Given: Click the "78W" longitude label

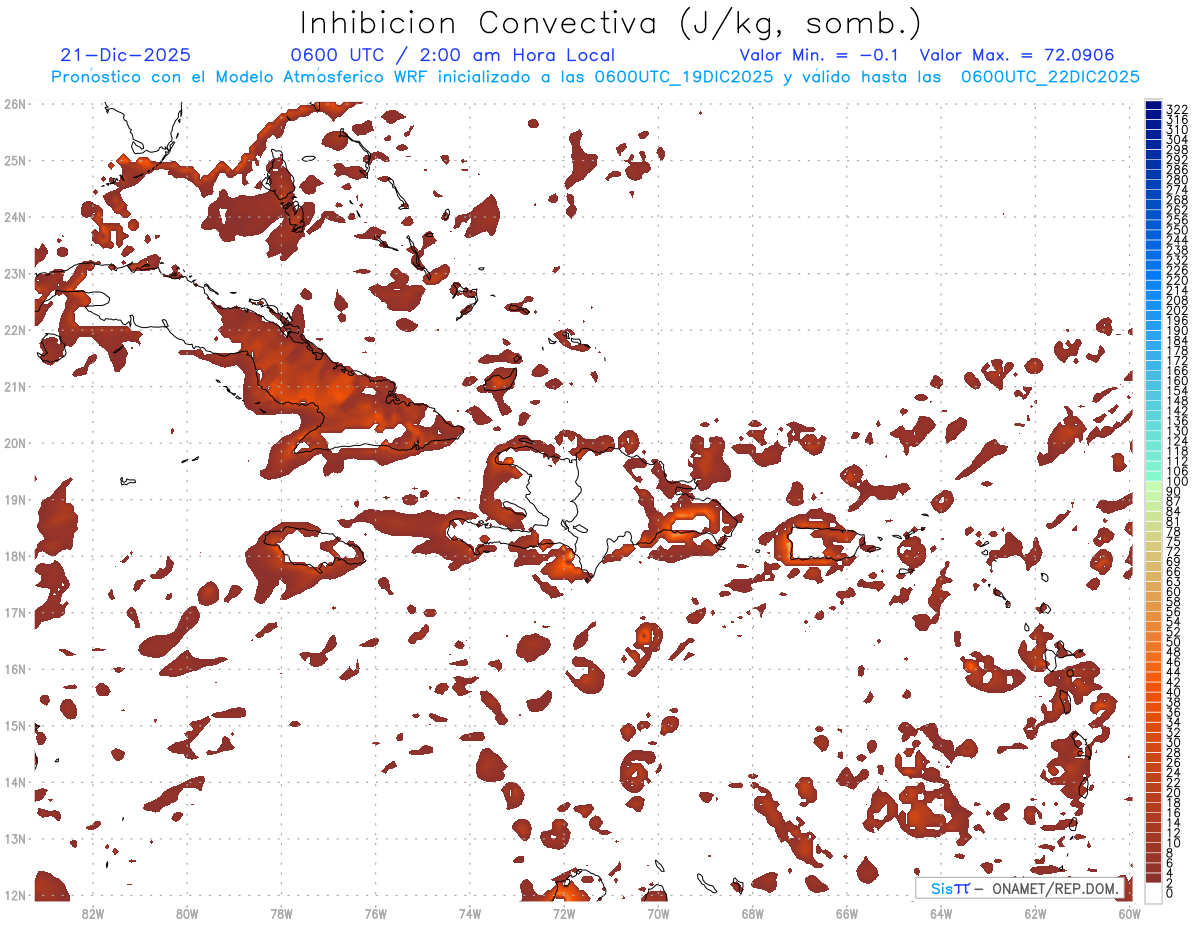Looking at the screenshot, I should [281, 913].
